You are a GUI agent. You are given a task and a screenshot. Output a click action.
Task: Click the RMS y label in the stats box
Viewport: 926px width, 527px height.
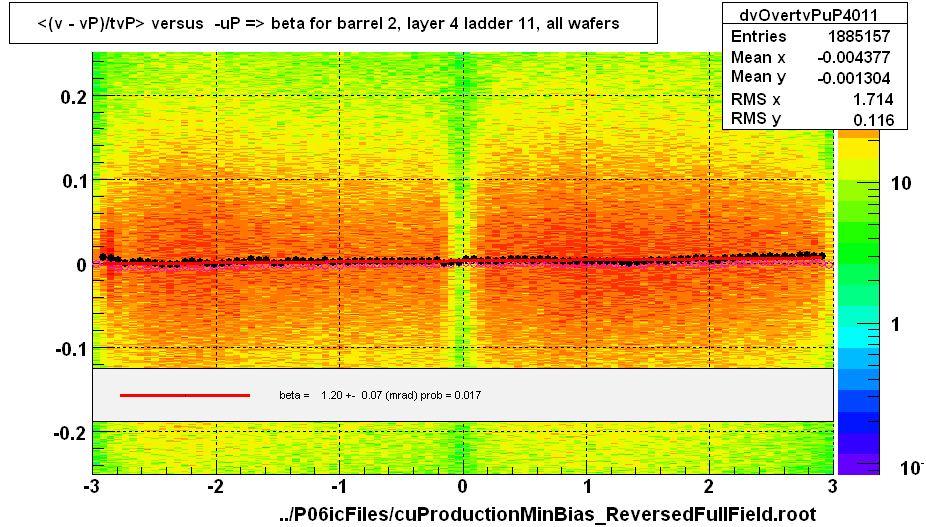tap(755, 119)
